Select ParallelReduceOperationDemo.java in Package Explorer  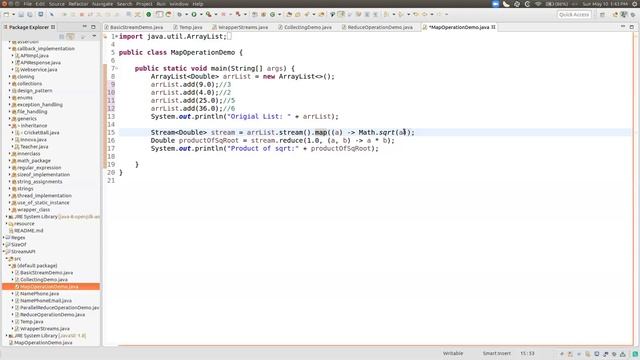60,308
